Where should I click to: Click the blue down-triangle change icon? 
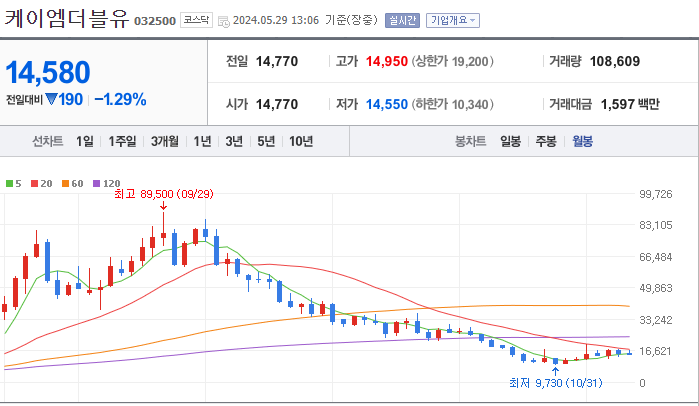click(x=51, y=99)
